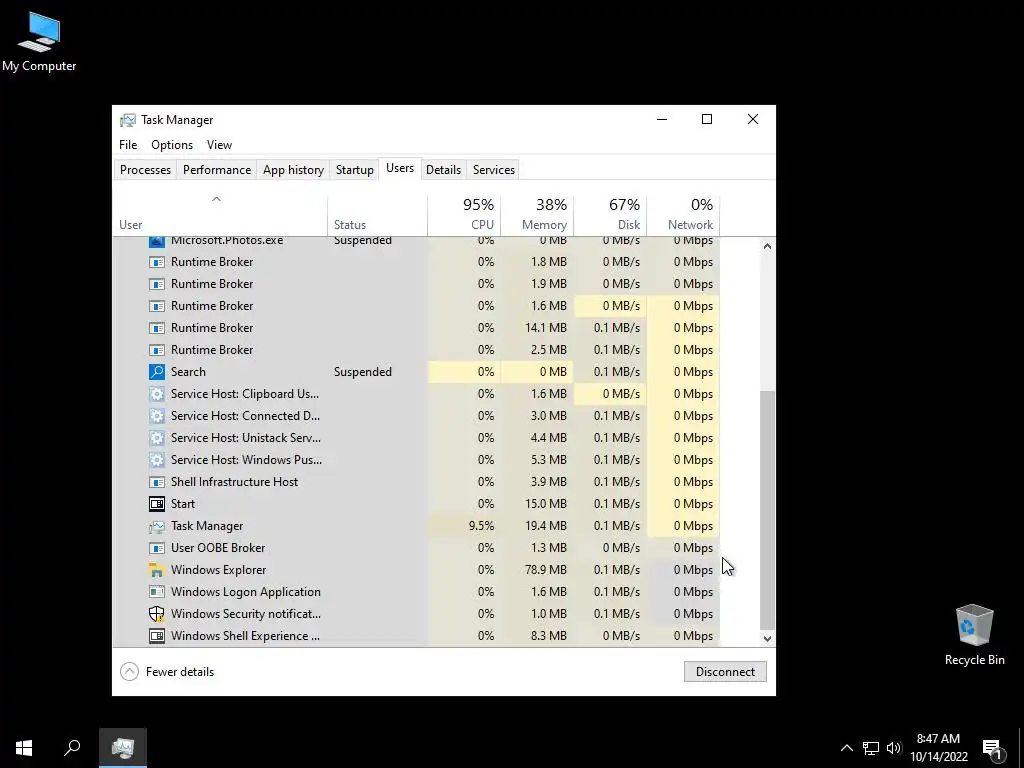Image resolution: width=1024 pixels, height=768 pixels.
Task: Open the Options menu
Action: pyautogui.click(x=172, y=145)
